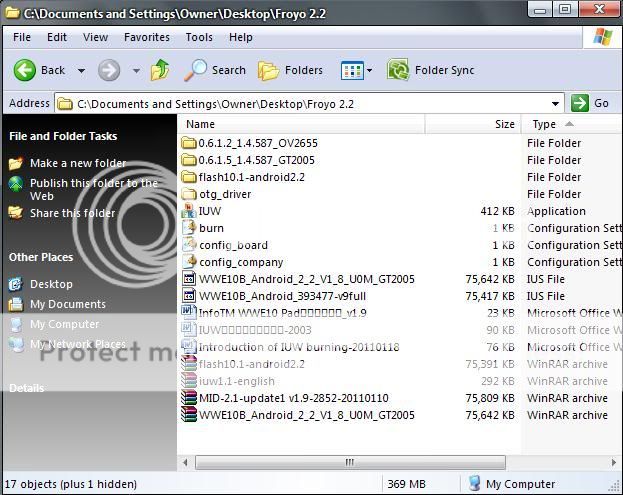Select the config_board file icon

[189, 245]
